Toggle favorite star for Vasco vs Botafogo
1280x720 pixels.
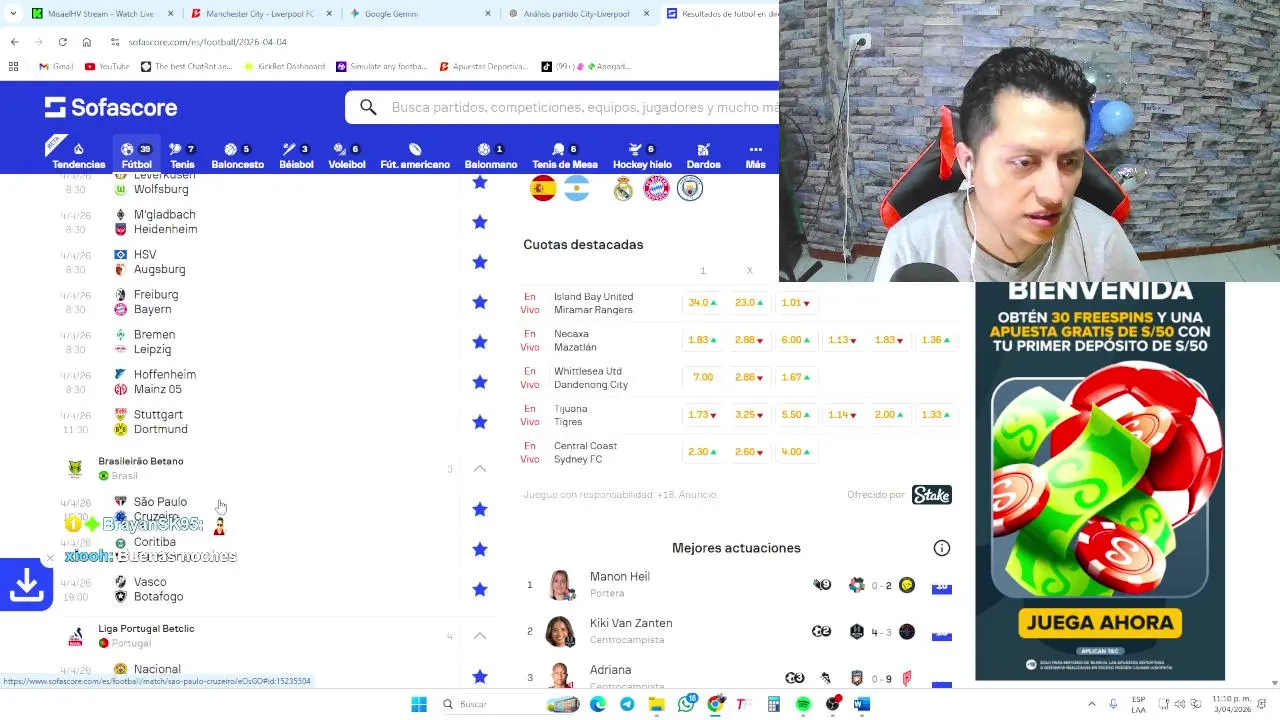(480, 589)
